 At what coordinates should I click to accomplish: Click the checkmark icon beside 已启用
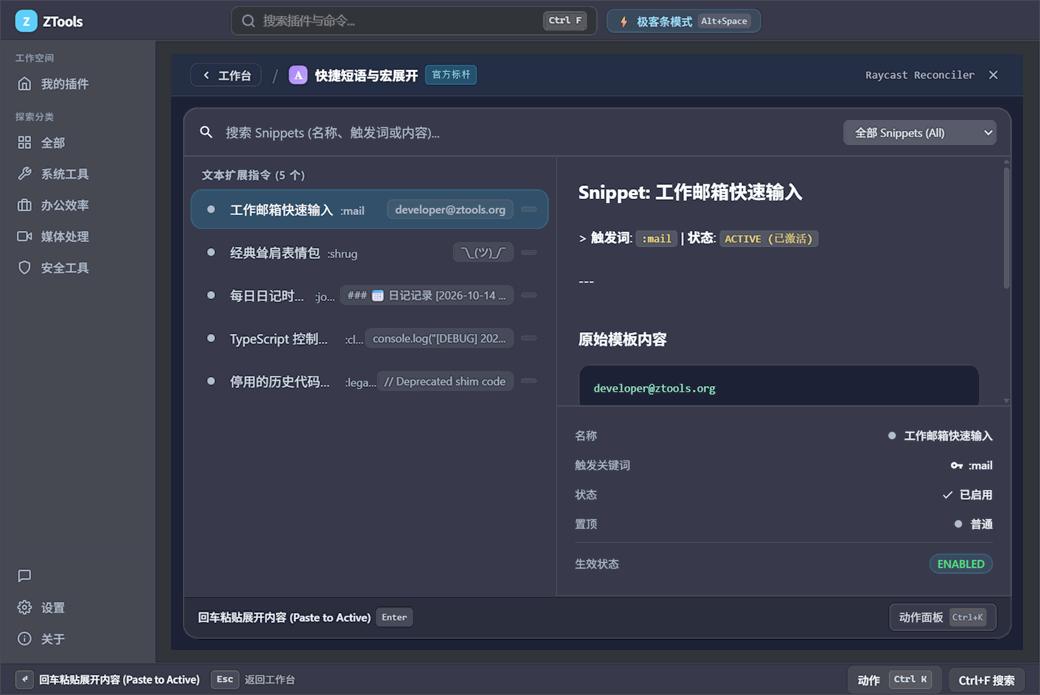click(x=948, y=495)
